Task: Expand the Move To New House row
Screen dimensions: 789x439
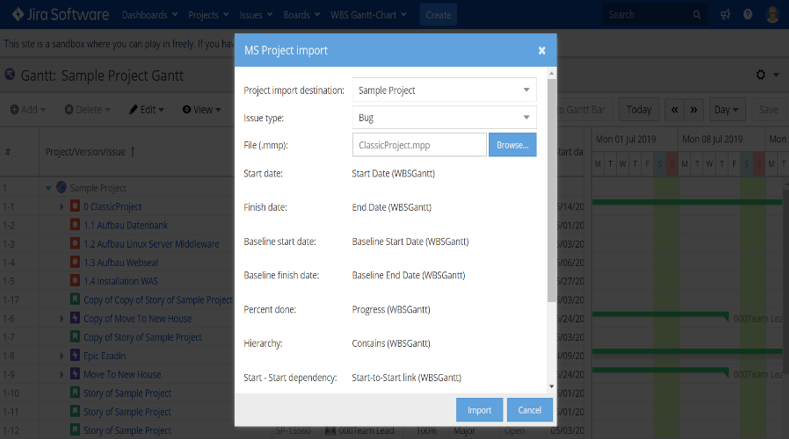Action: [61, 374]
